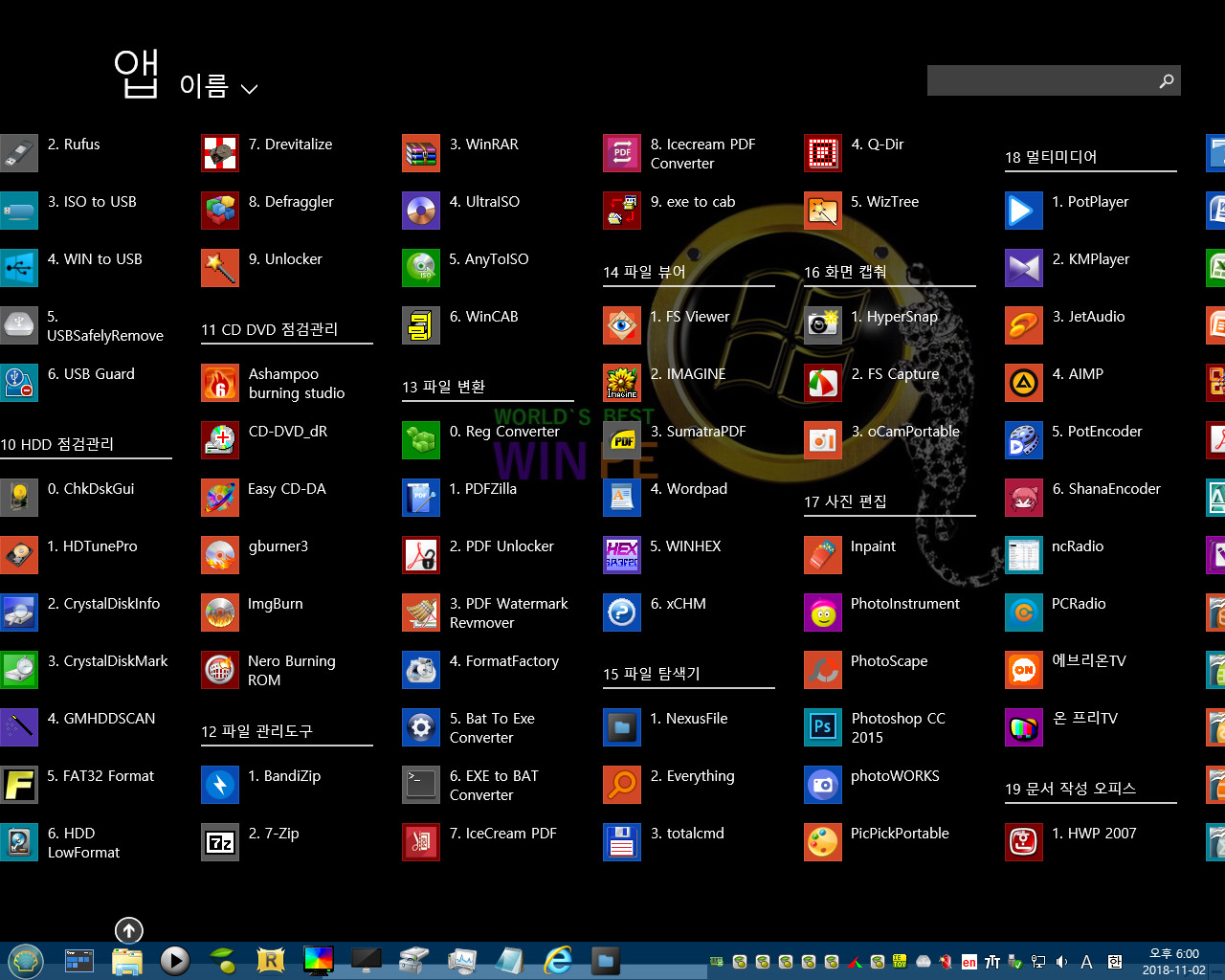Launch FAT32 Format icon
The height and width of the screenshot is (980, 1225).
point(19,785)
